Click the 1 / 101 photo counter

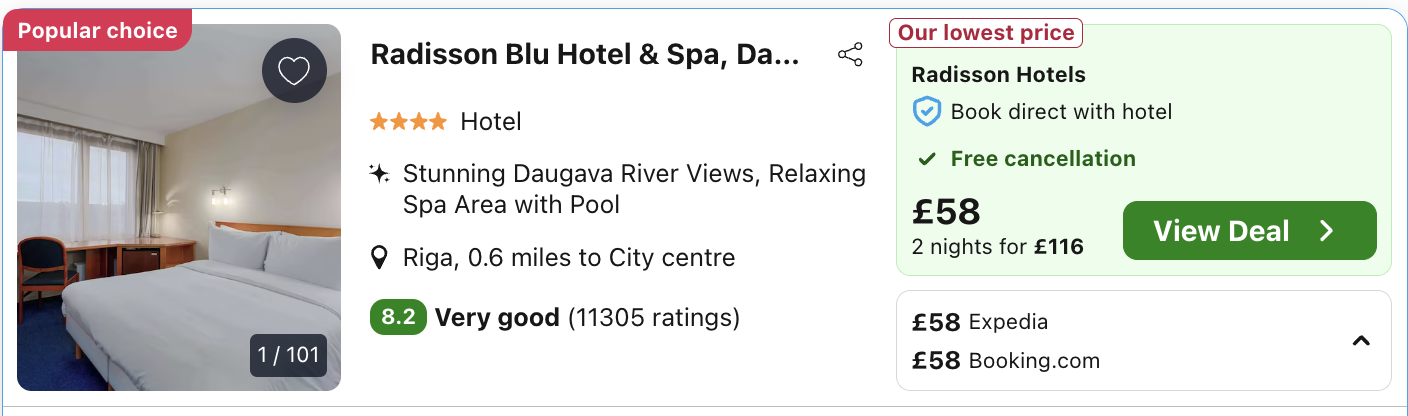(x=288, y=355)
